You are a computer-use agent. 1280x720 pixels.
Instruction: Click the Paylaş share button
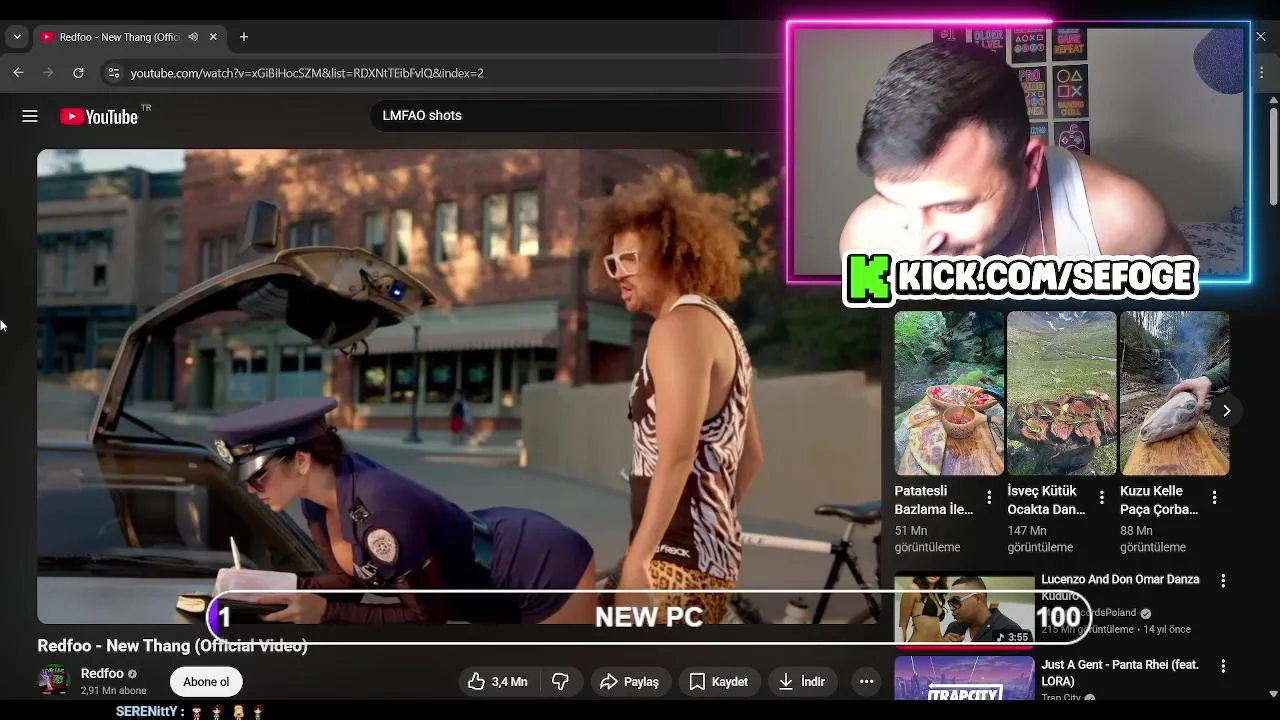tap(630, 682)
